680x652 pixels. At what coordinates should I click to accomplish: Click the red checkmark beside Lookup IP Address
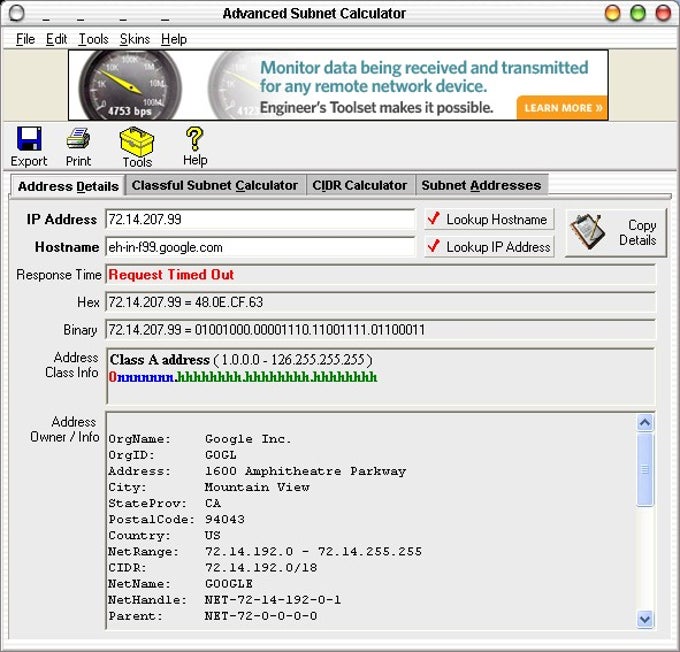click(x=433, y=246)
